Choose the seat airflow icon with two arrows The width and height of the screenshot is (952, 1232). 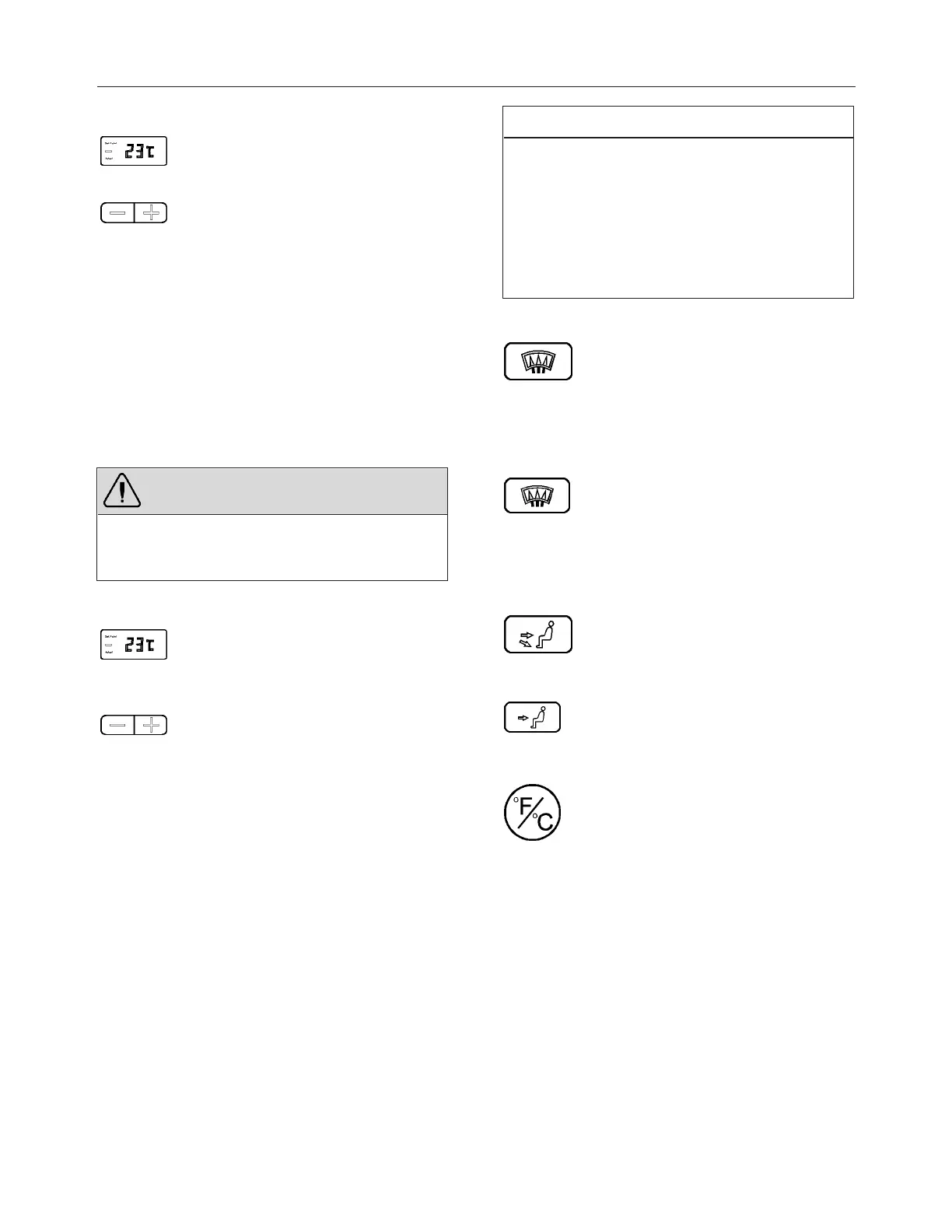[x=538, y=635]
